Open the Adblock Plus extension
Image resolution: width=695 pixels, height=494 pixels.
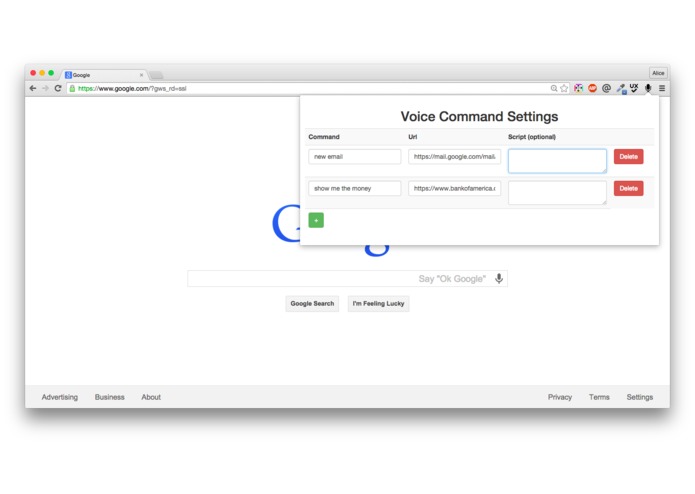[593, 88]
